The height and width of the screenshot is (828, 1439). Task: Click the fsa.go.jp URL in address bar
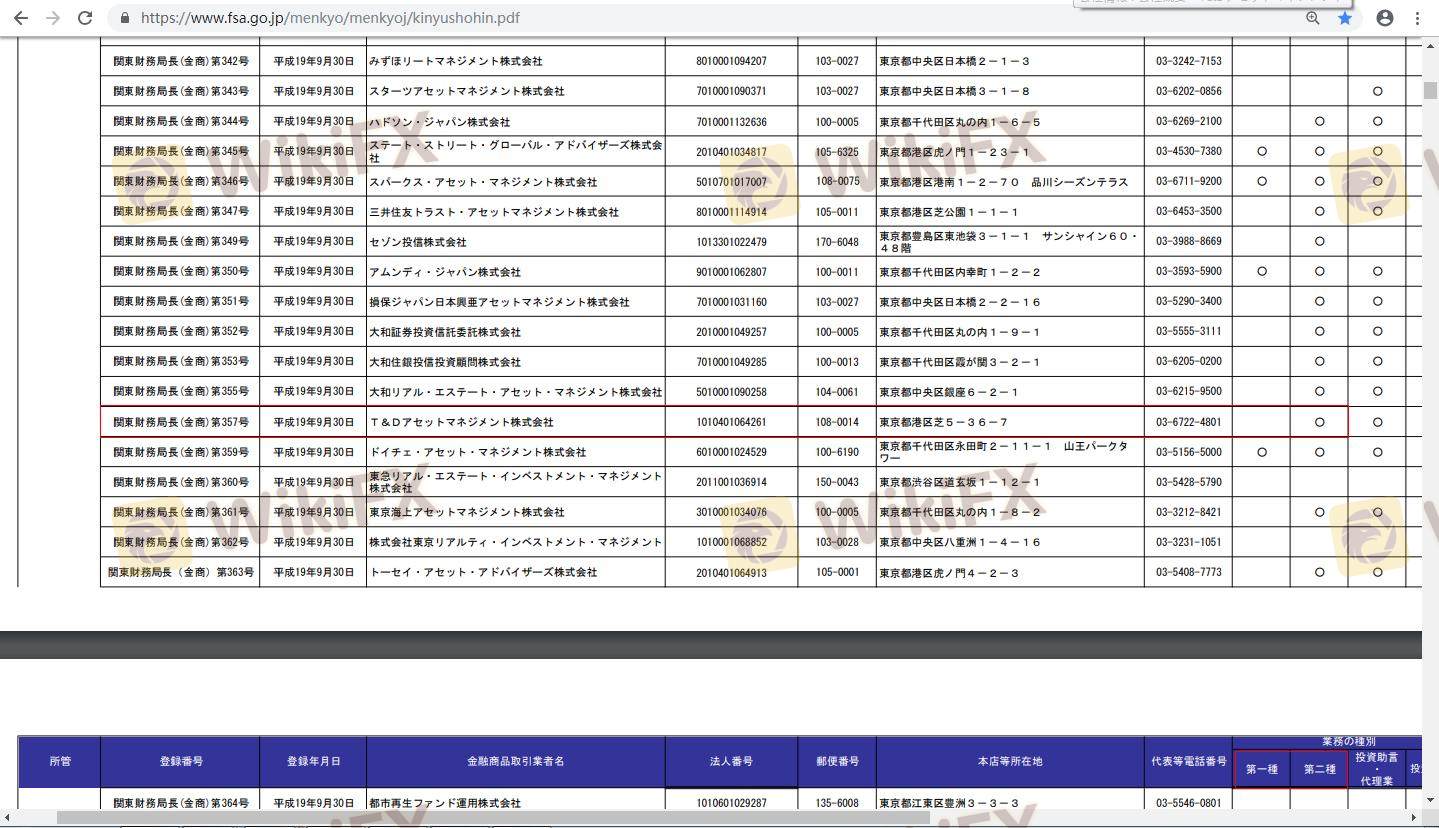(x=330, y=18)
